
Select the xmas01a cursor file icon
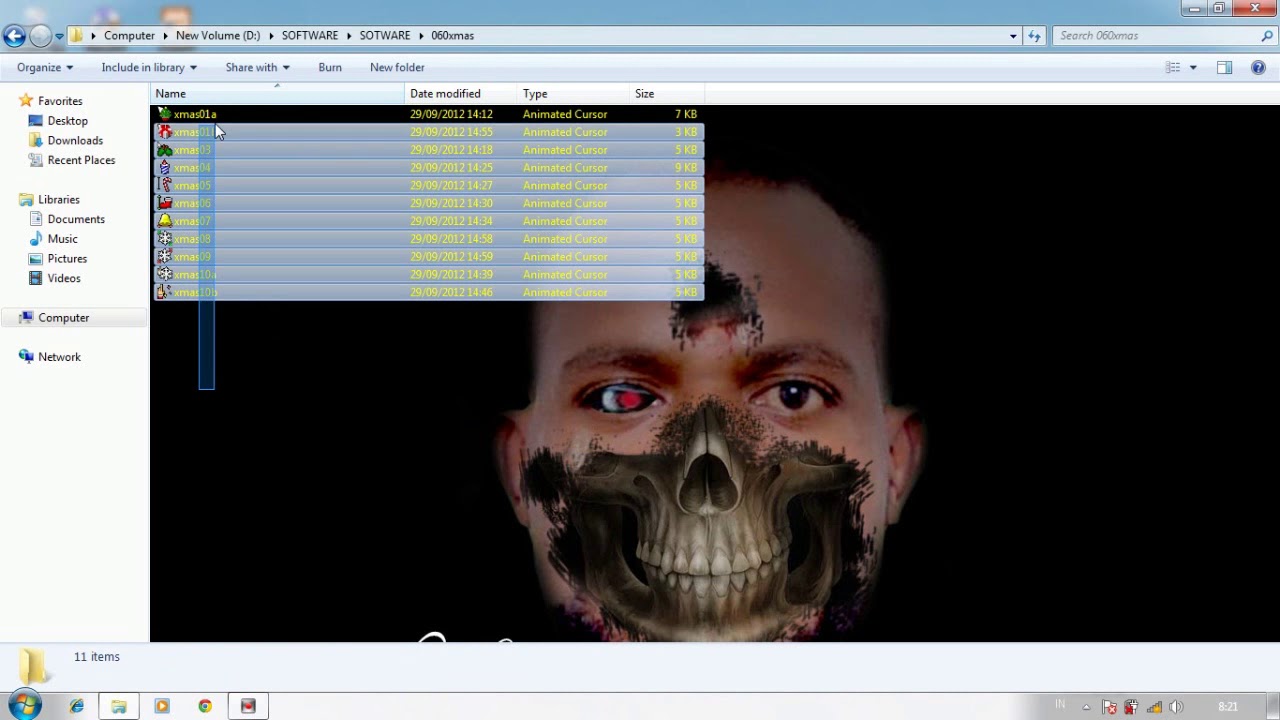(165, 114)
